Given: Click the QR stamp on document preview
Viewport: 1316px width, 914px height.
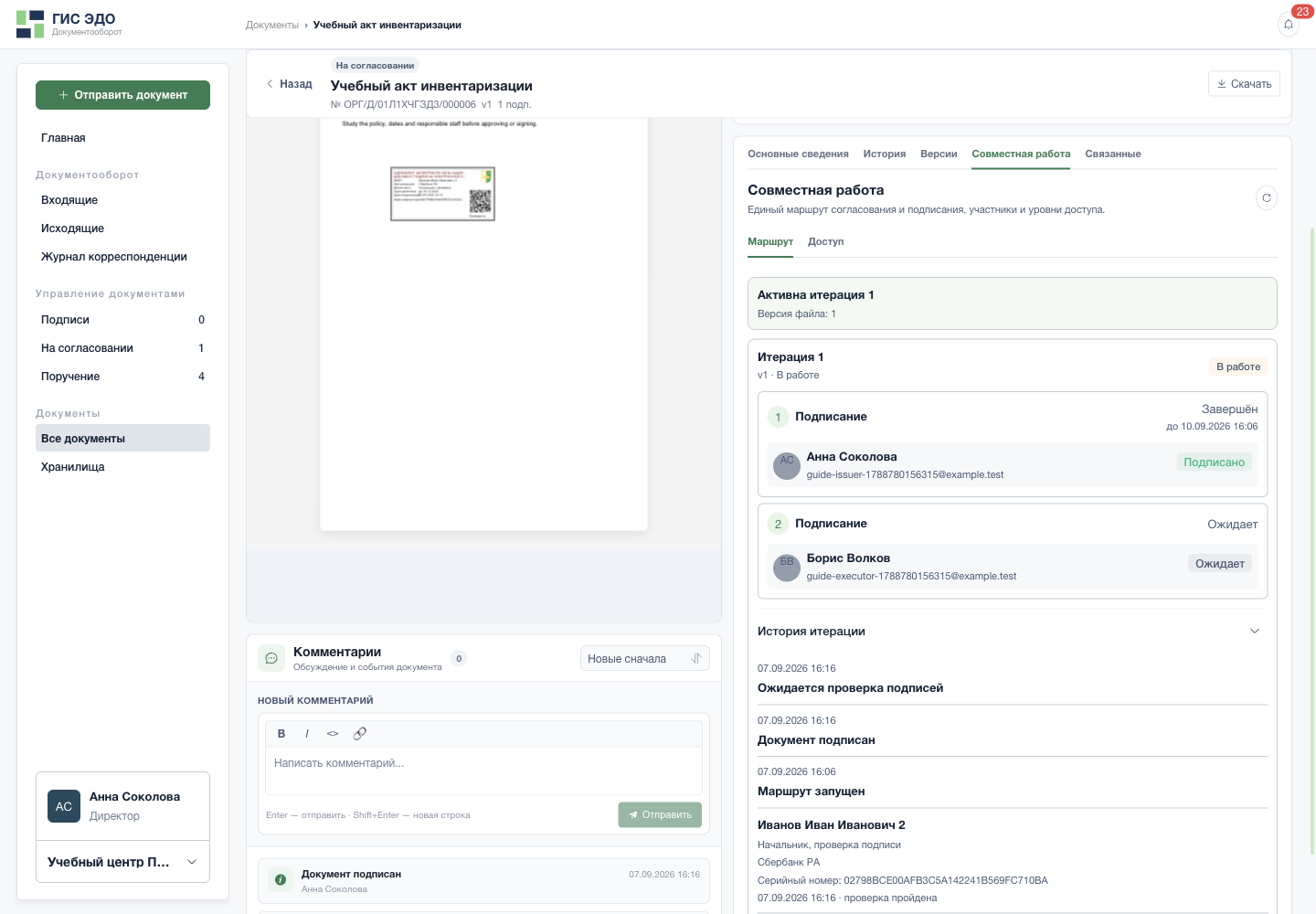Looking at the screenshot, I should (x=442, y=193).
